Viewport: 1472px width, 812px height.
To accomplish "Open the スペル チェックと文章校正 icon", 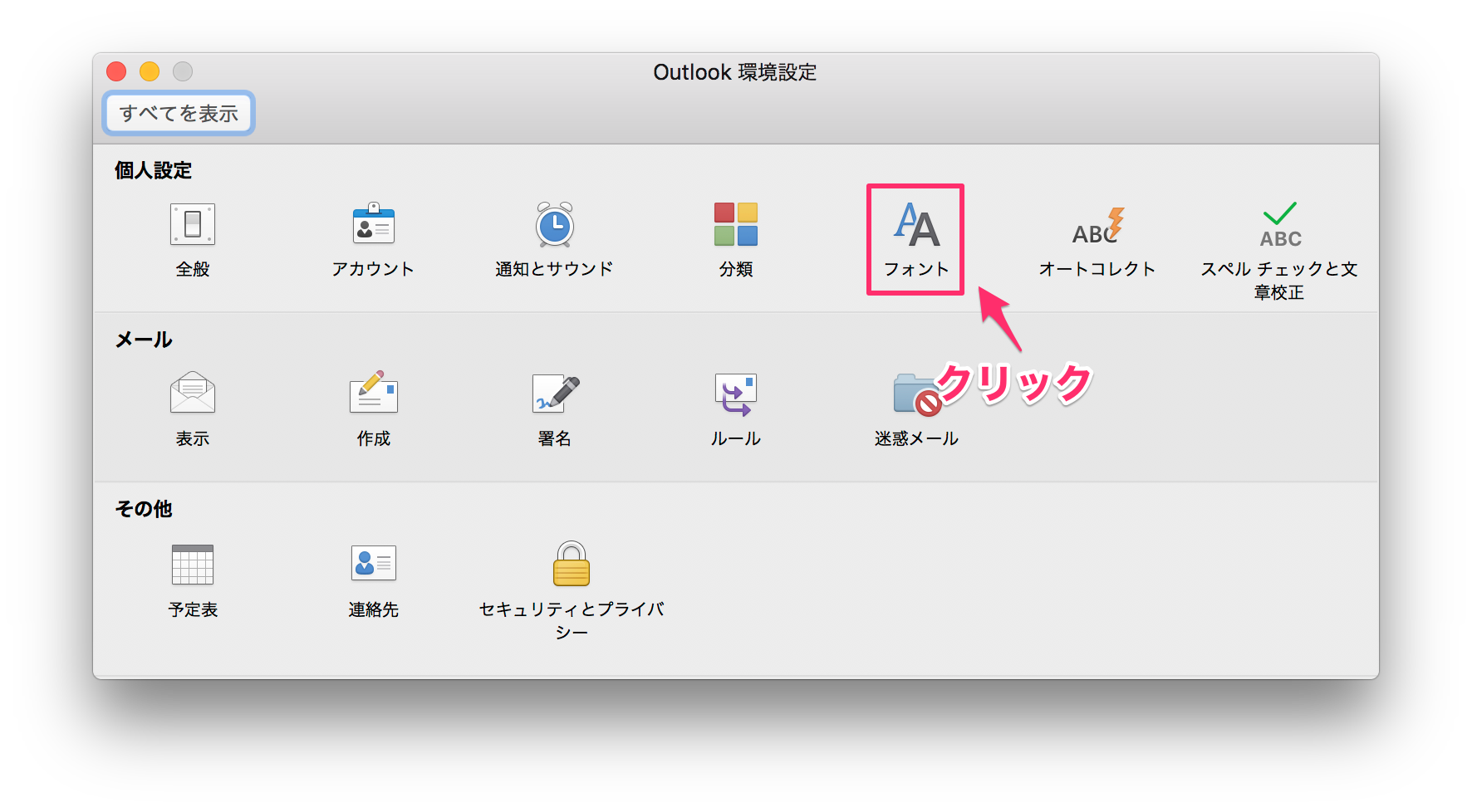I will tap(1279, 225).
